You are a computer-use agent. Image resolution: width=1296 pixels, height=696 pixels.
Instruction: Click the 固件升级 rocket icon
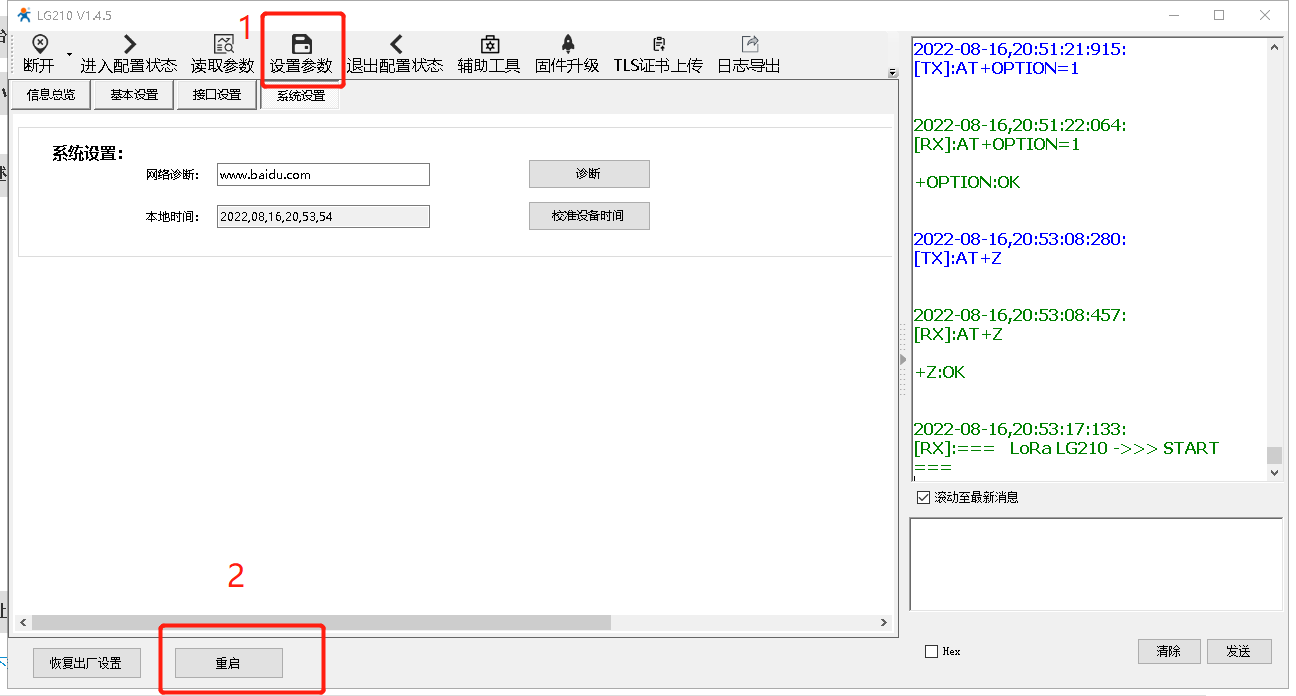coord(567,44)
